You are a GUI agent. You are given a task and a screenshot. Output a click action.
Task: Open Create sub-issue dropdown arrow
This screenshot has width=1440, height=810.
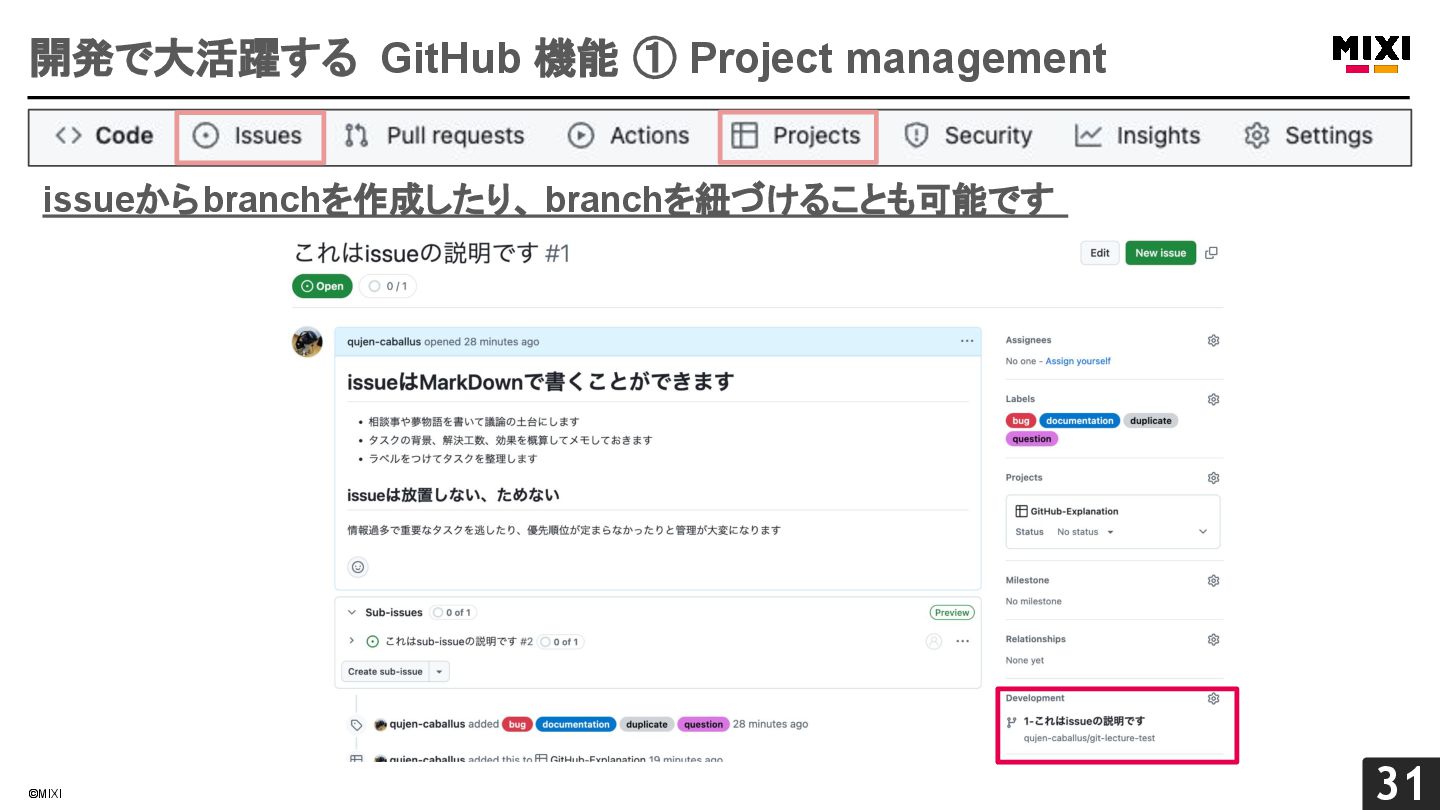coord(439,672)
